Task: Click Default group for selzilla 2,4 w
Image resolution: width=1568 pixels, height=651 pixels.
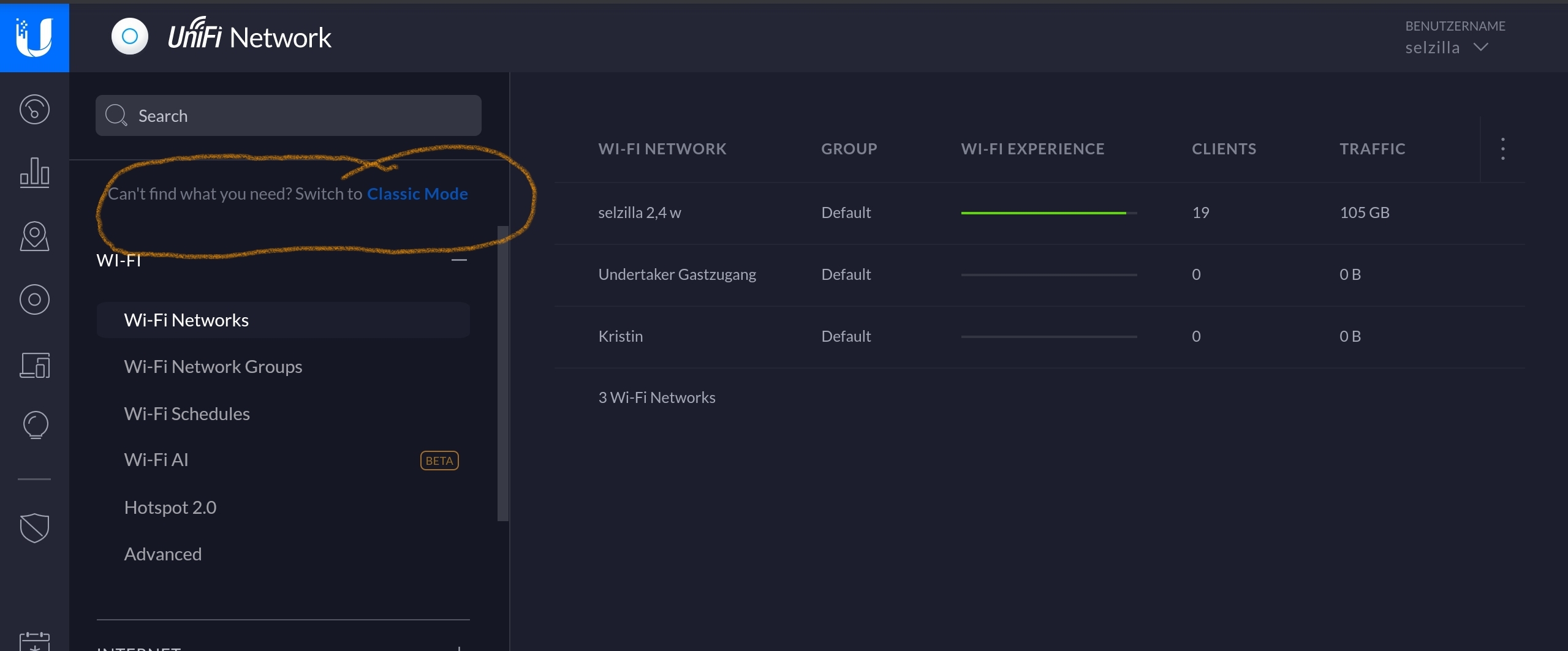Action: [846, 213]
